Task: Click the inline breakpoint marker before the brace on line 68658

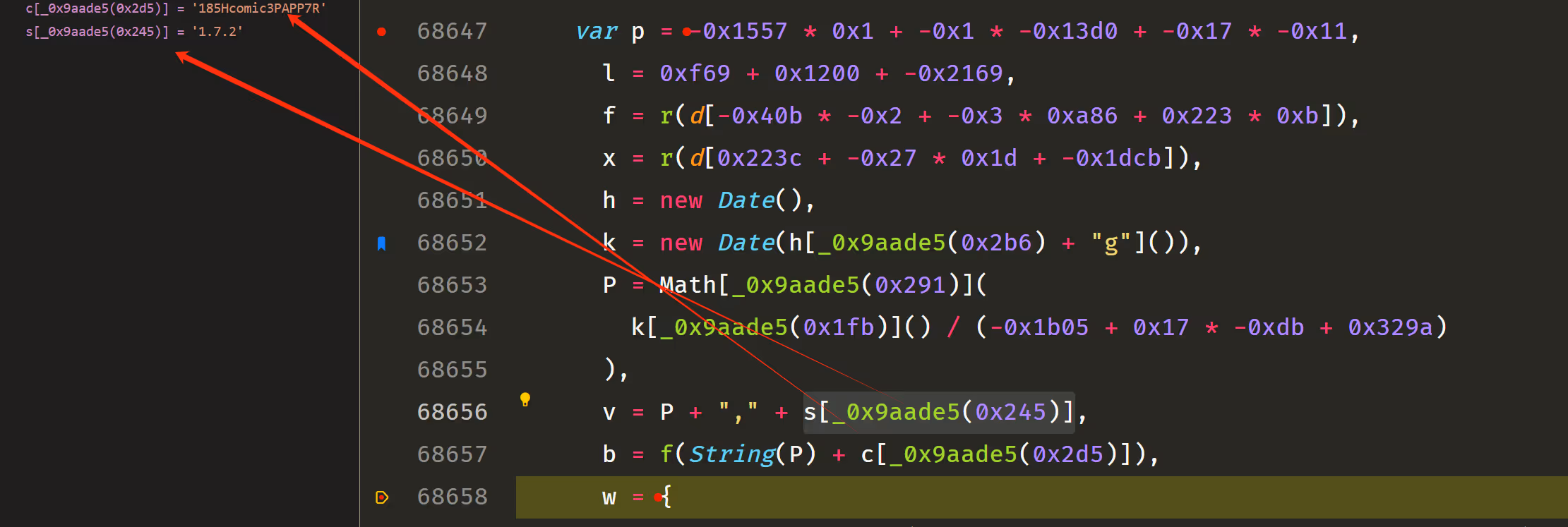Action: click(658, 497)
